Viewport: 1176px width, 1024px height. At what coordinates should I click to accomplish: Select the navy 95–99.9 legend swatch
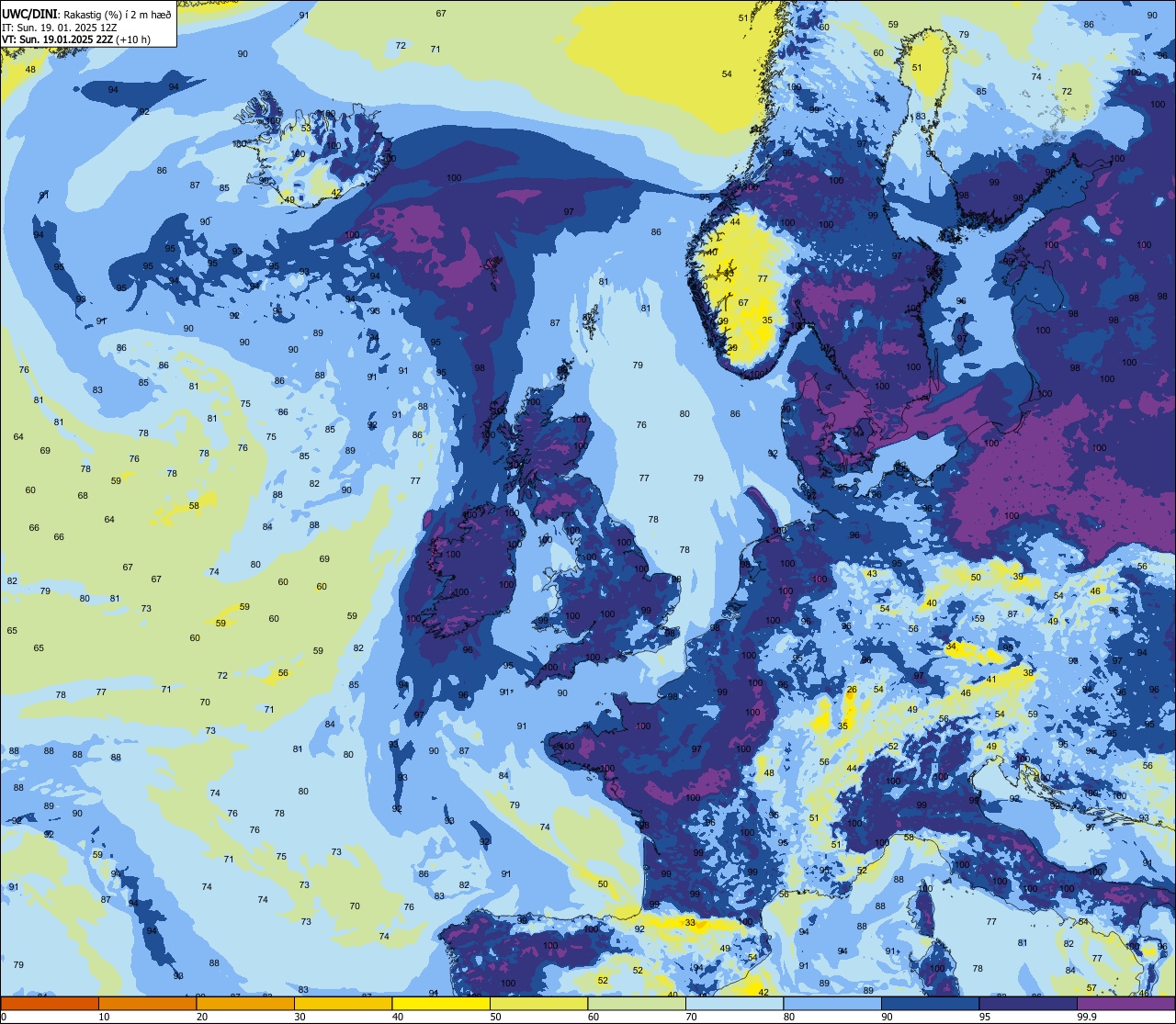pos(1028,1003)
